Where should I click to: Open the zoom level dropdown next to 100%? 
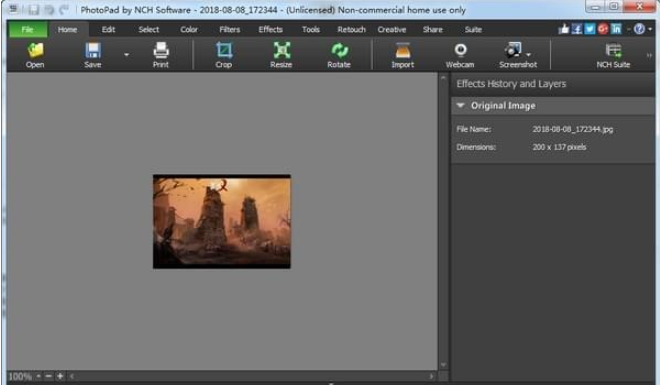[38, 376]
